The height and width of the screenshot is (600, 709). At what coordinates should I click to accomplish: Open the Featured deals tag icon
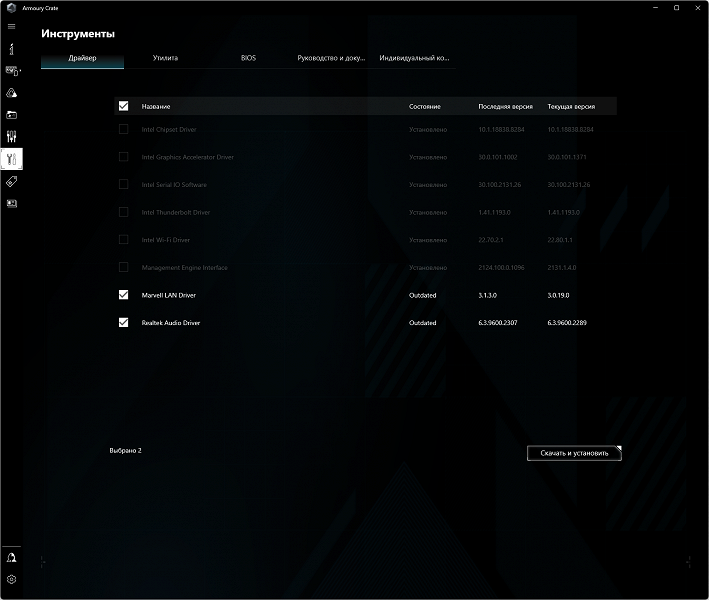click(x=11, y=181)
